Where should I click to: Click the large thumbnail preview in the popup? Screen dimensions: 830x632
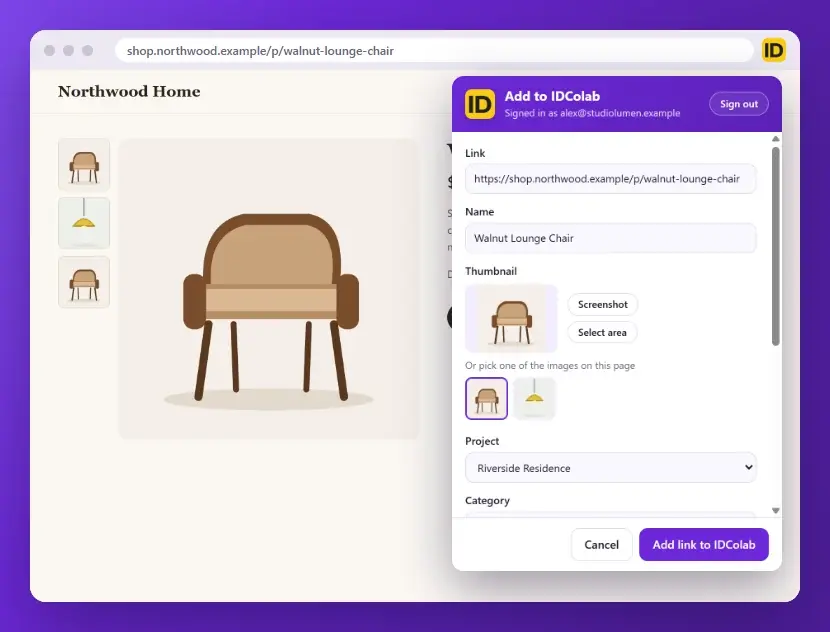point(511,319)
